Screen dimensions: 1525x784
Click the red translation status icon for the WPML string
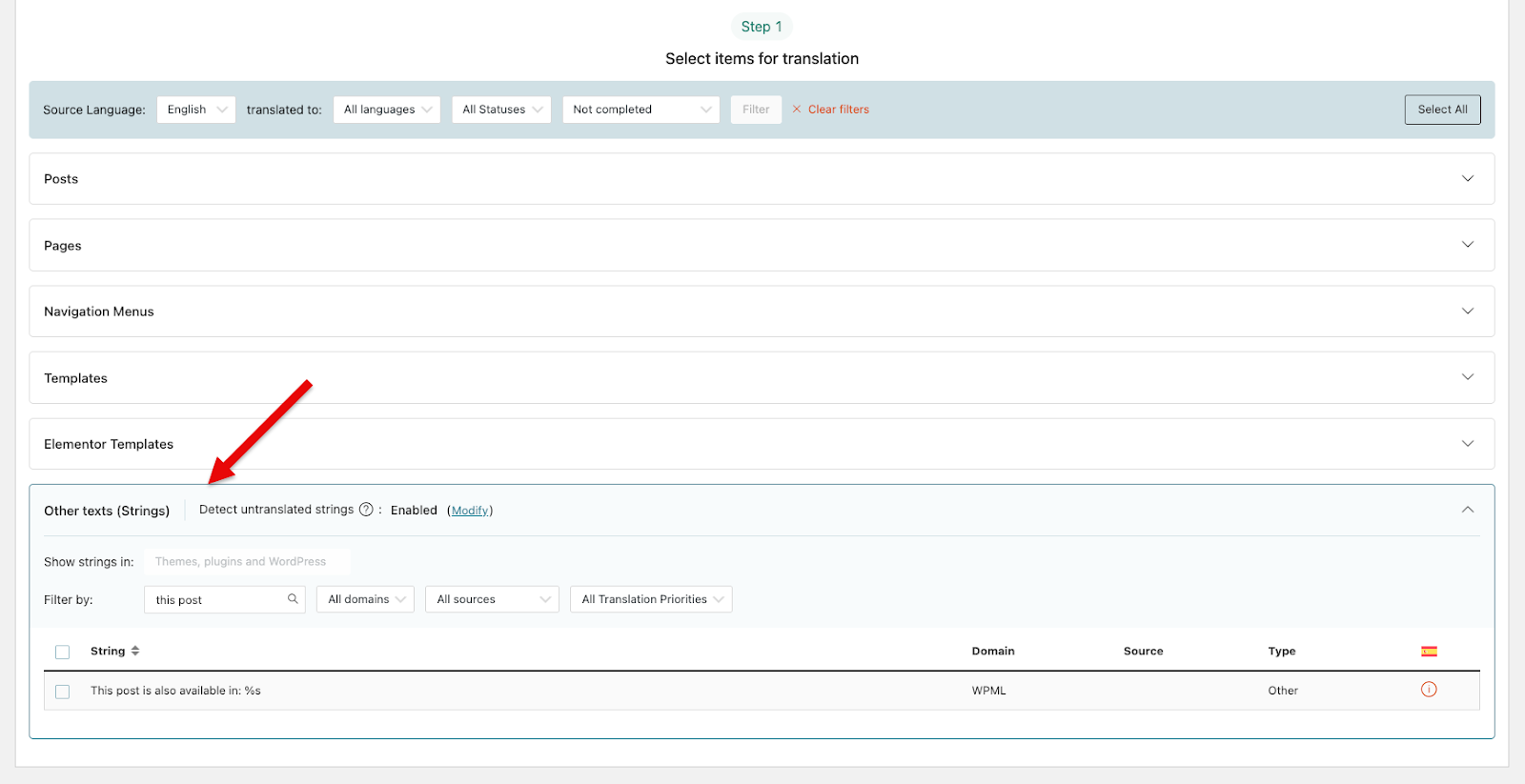point(1429,690)
